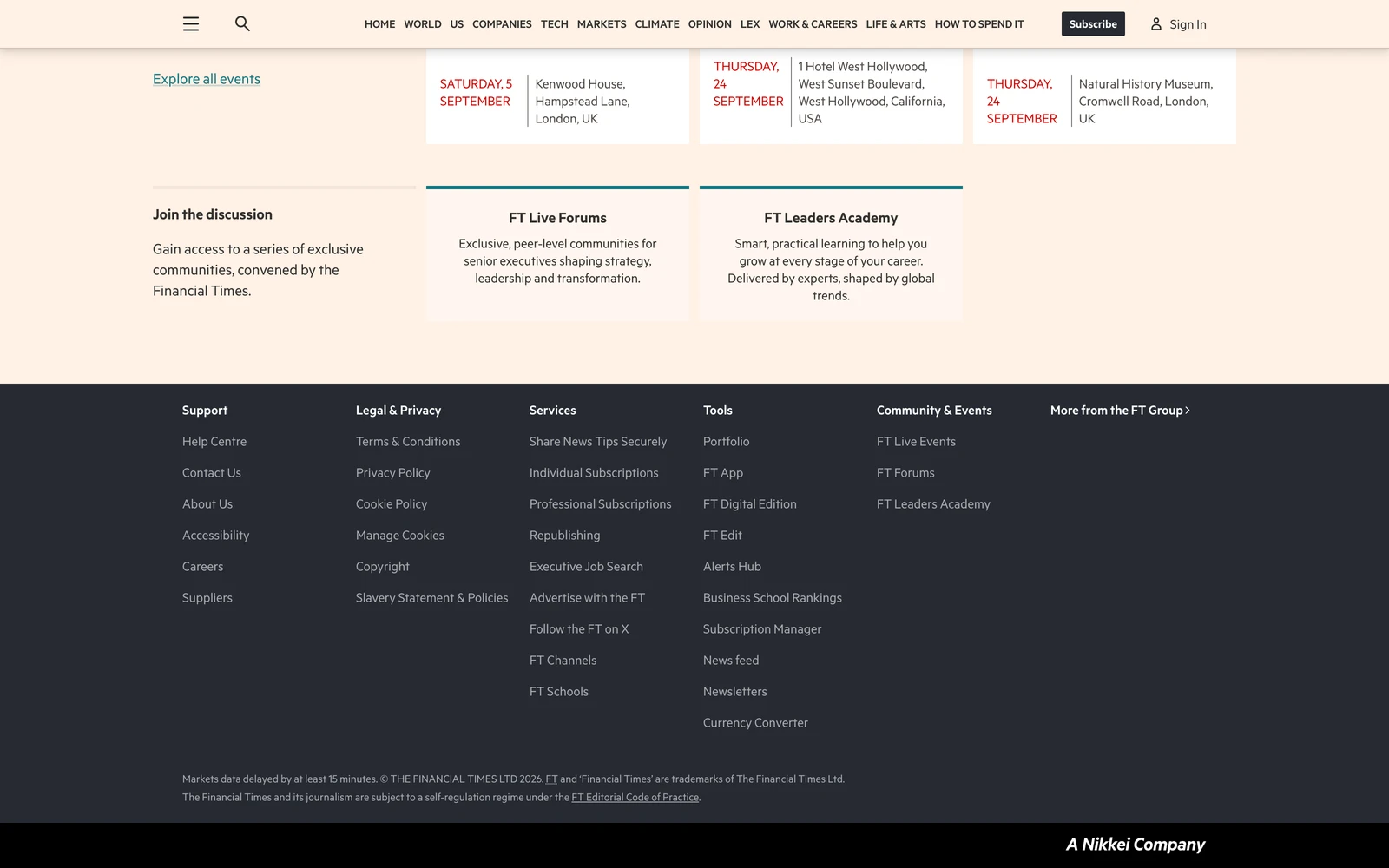Open the FT Editorial Code of Practice link
This screenshot has width=1389, height=868.
coord(635,798)
